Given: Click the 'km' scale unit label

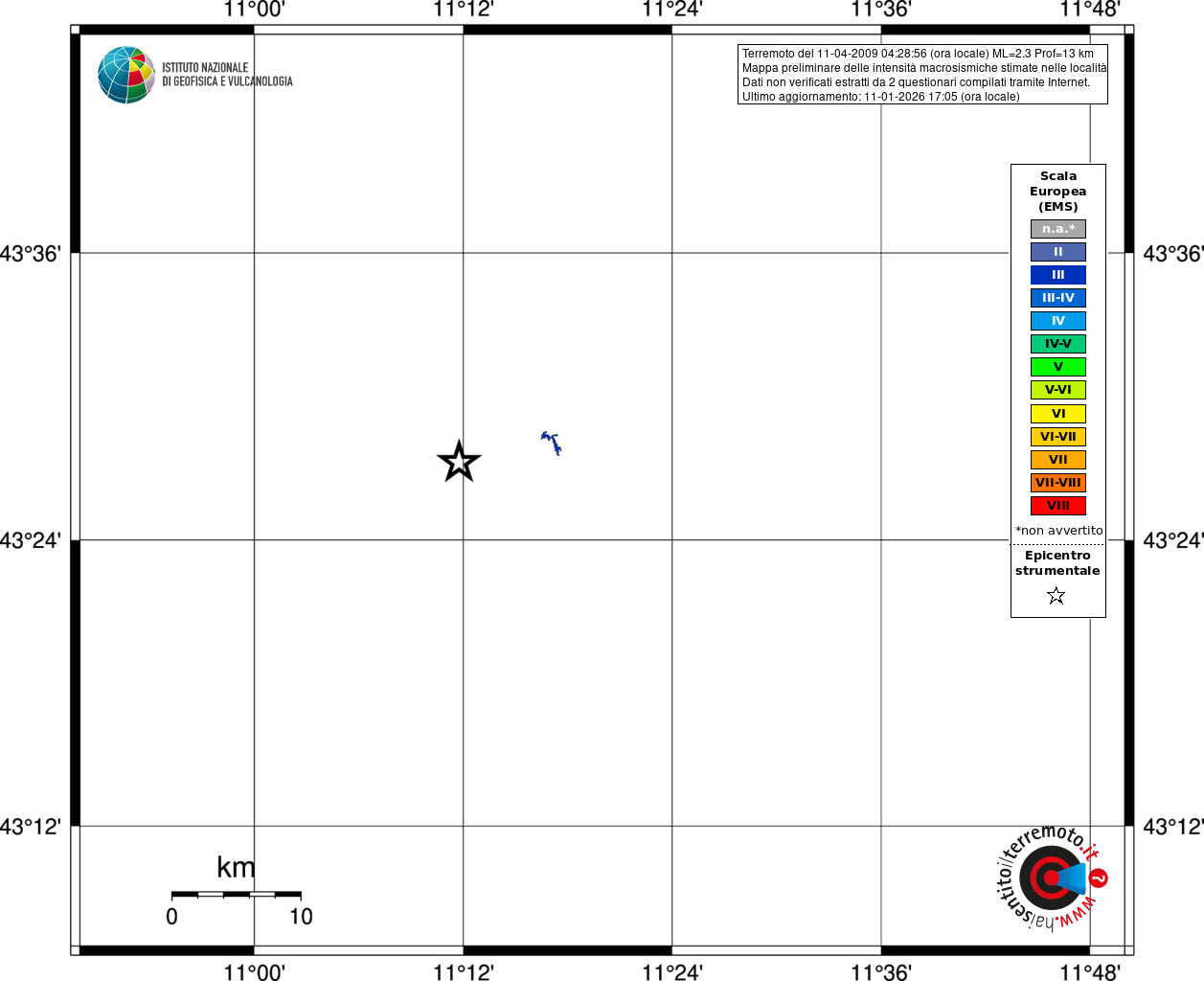Looking at the screenshot, I should point(236,867).
